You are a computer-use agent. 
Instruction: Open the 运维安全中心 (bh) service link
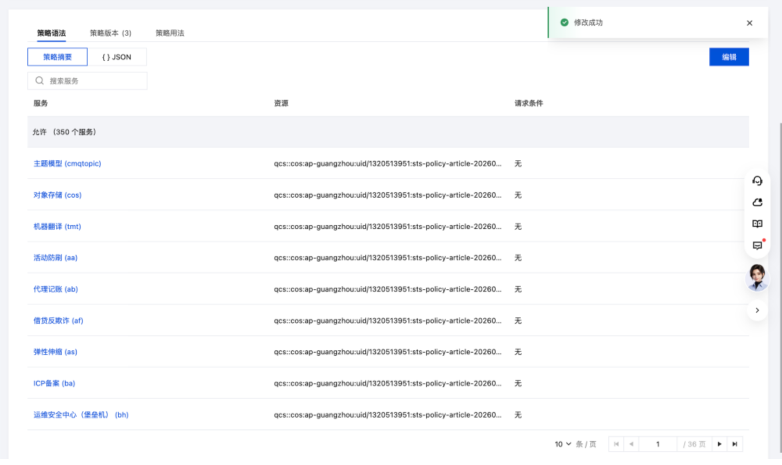[x=81, y=415]
